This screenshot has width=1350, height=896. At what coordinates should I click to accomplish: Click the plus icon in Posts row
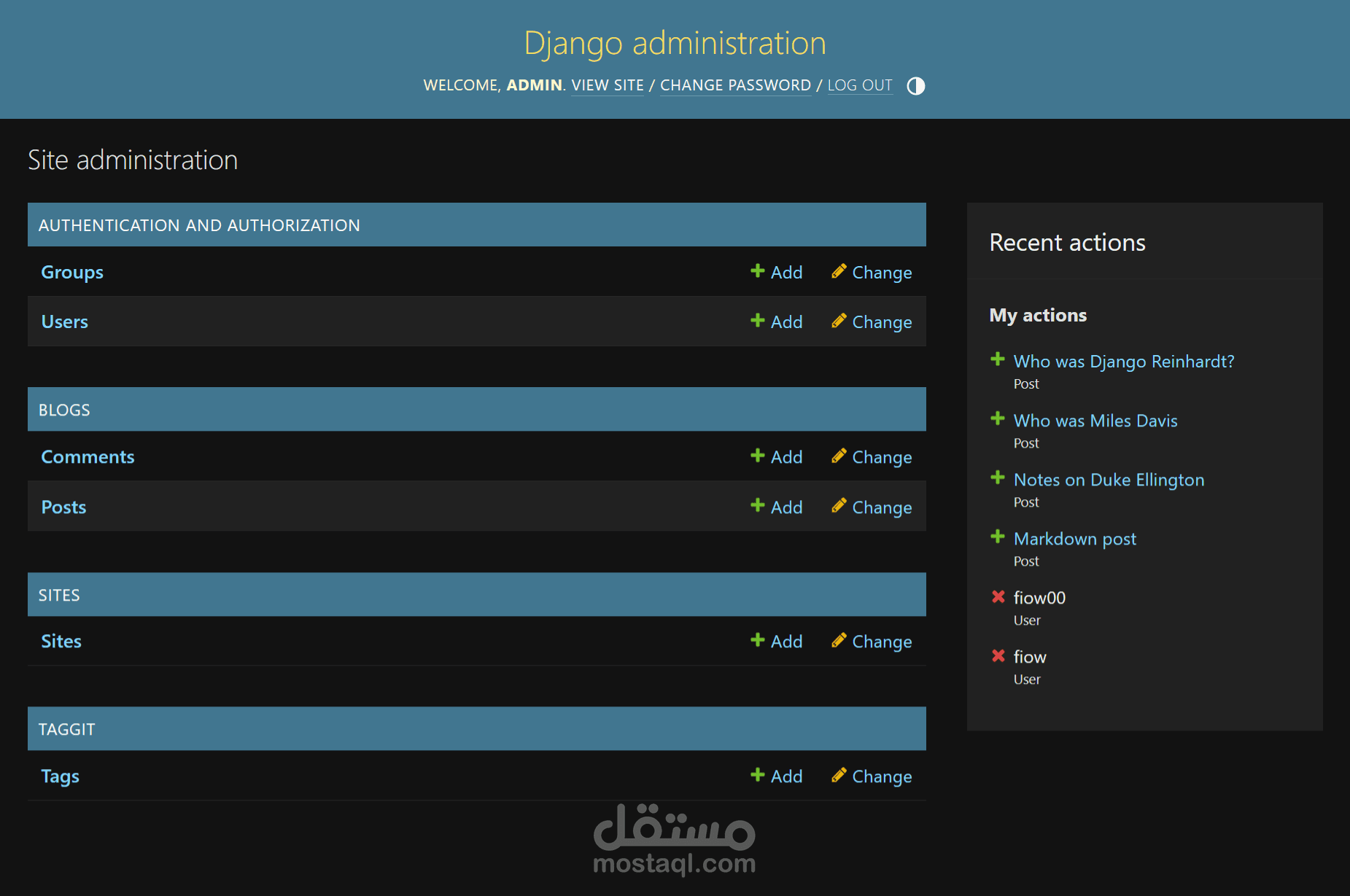tap(758, 506)
